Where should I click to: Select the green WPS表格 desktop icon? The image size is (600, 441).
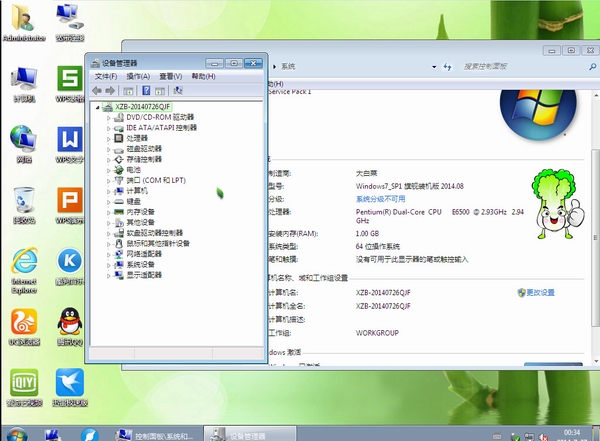point(70,84)
